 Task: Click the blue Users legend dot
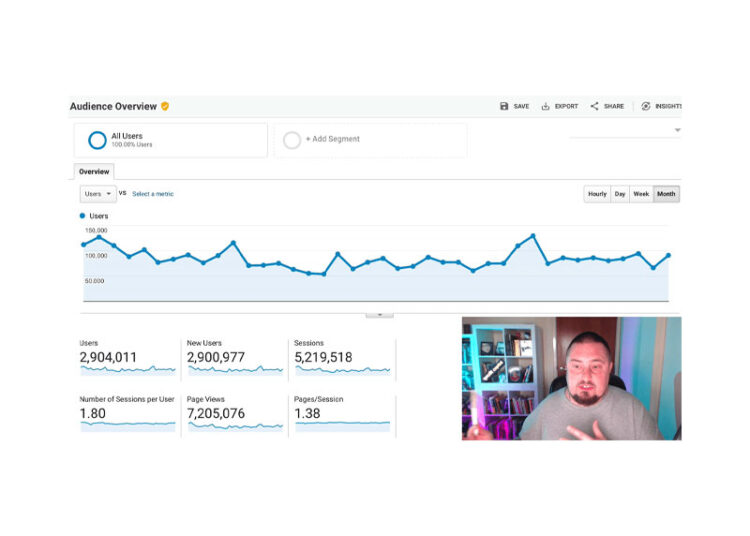(x=83, y=216)
